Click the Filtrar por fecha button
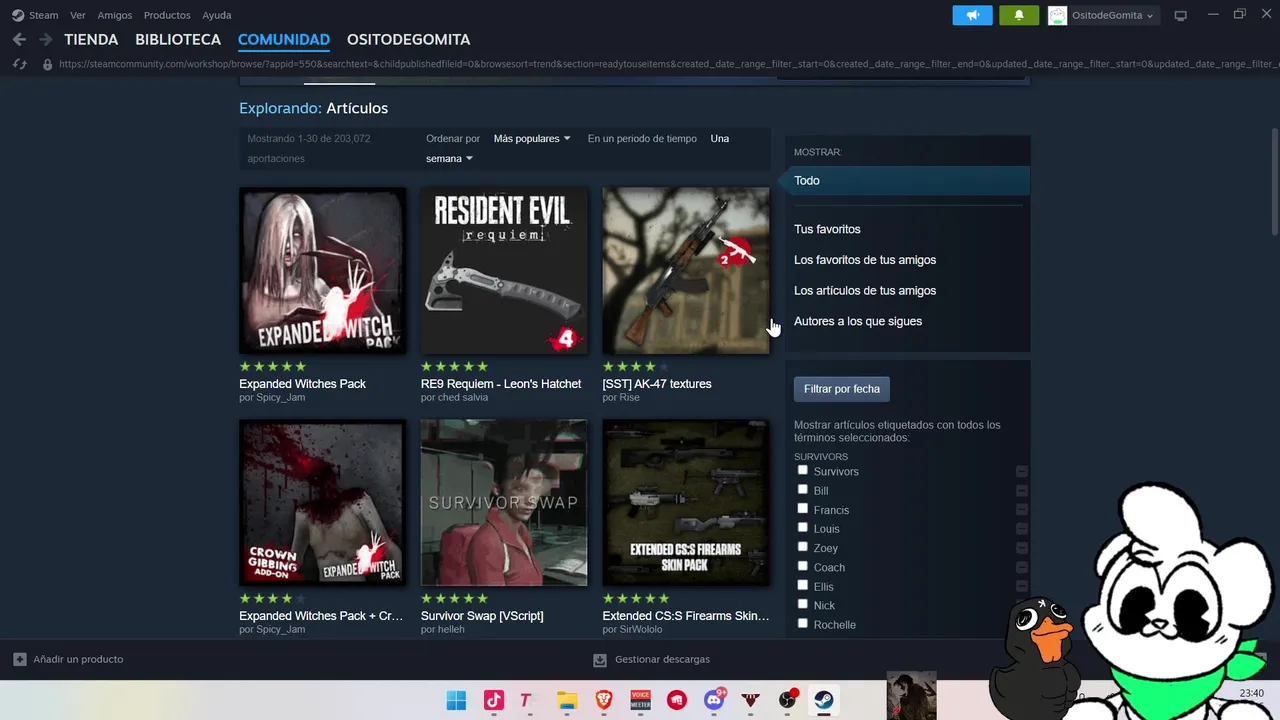 pyautogui.click(x=842, y=389)
